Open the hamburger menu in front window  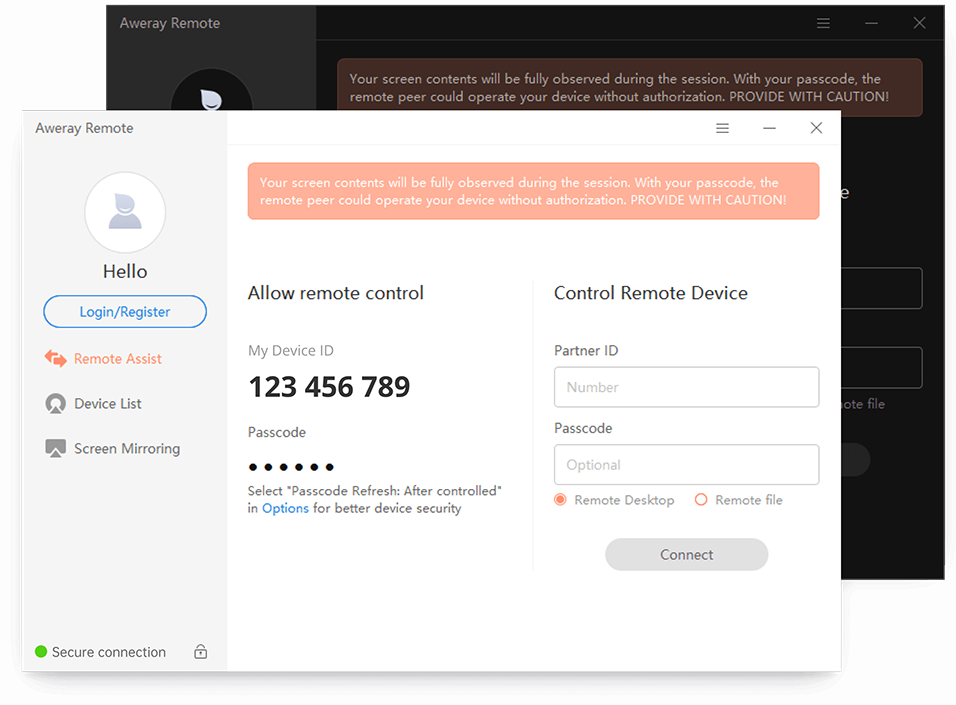point(722,128)
